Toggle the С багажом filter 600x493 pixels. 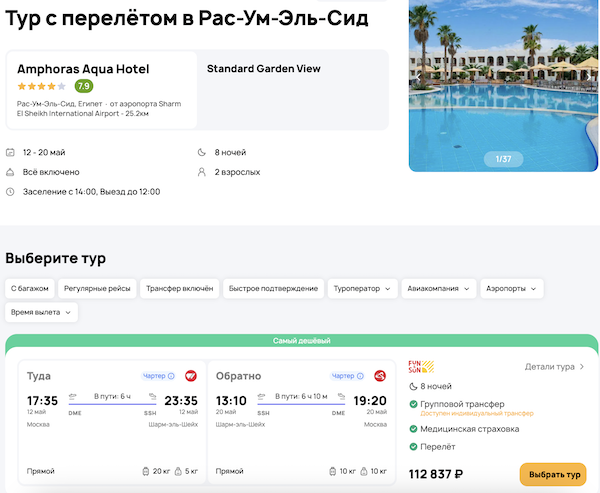coord(29,288)
